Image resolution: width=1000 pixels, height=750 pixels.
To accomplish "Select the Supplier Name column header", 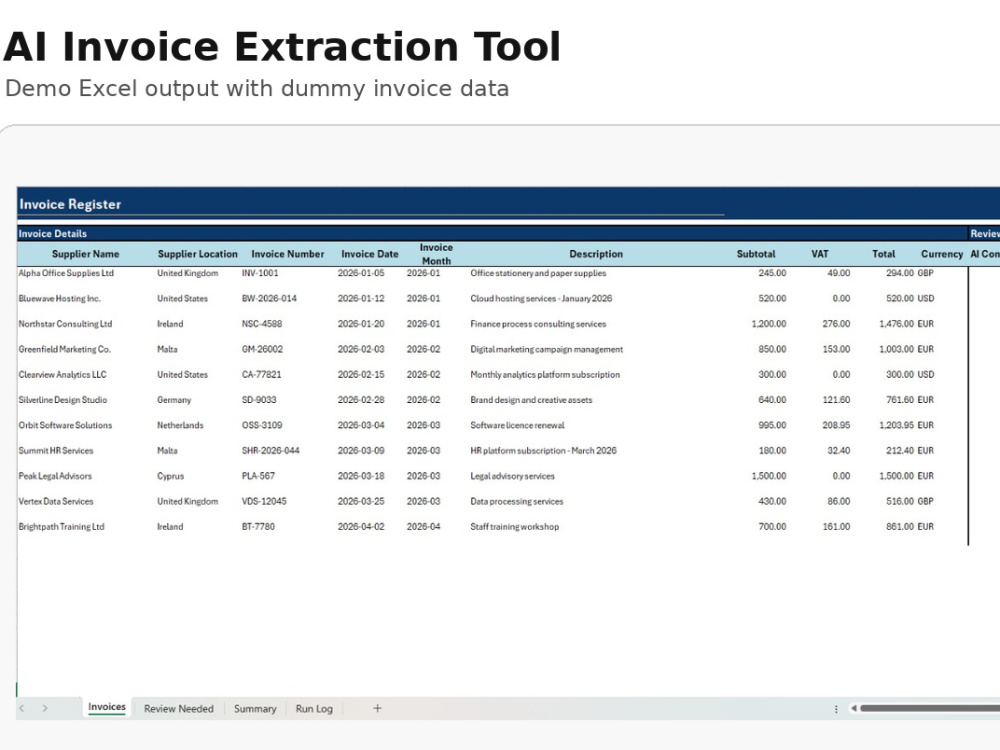I will tap(85, 254).
